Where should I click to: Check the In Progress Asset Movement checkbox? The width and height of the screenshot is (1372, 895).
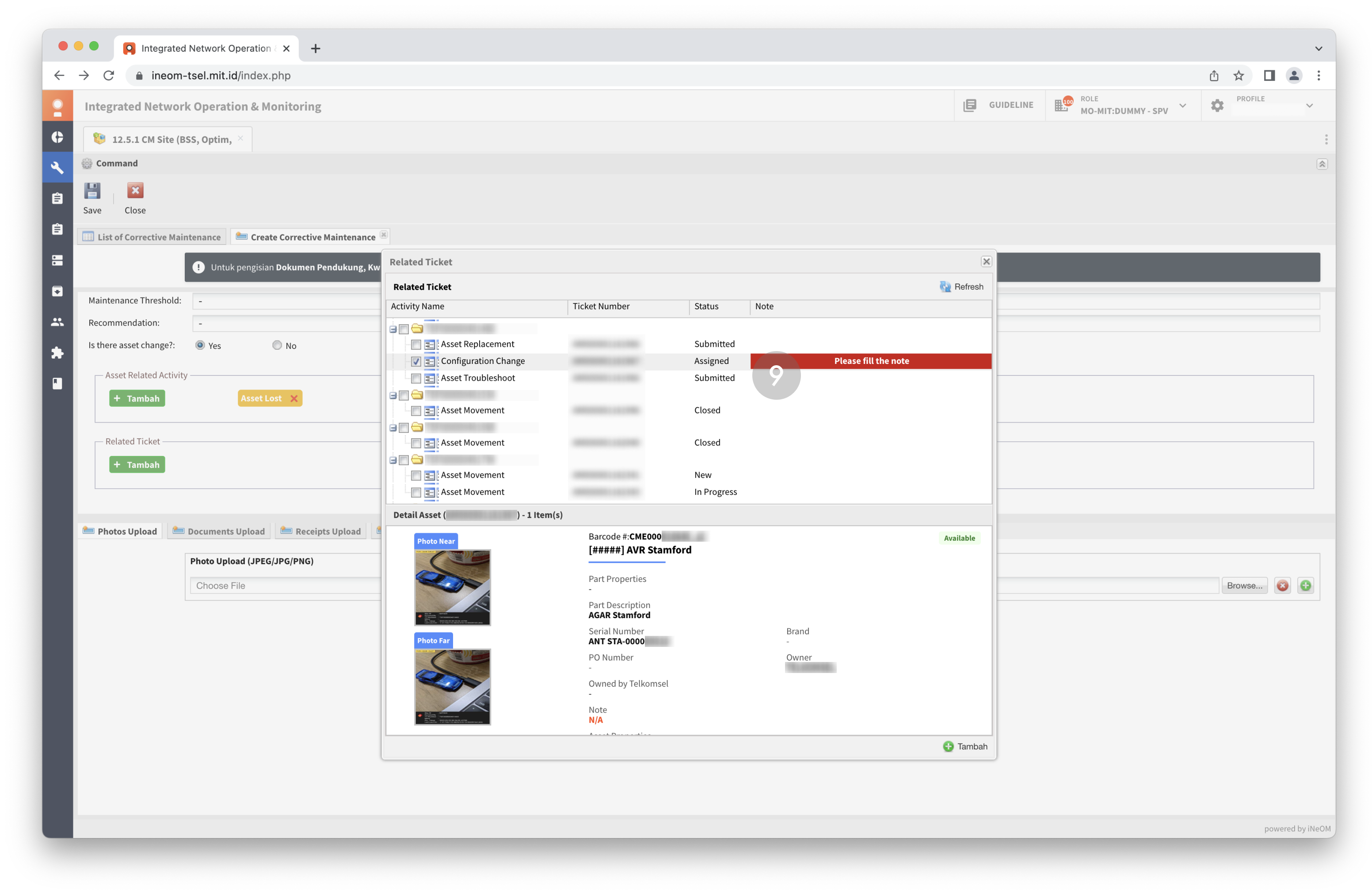(x=415, y=493)
